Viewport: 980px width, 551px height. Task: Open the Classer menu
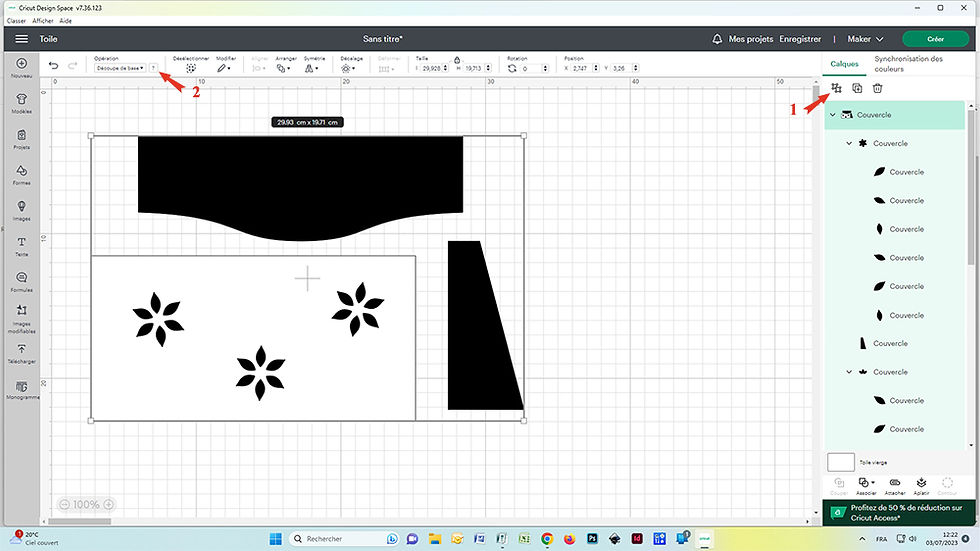16,21
